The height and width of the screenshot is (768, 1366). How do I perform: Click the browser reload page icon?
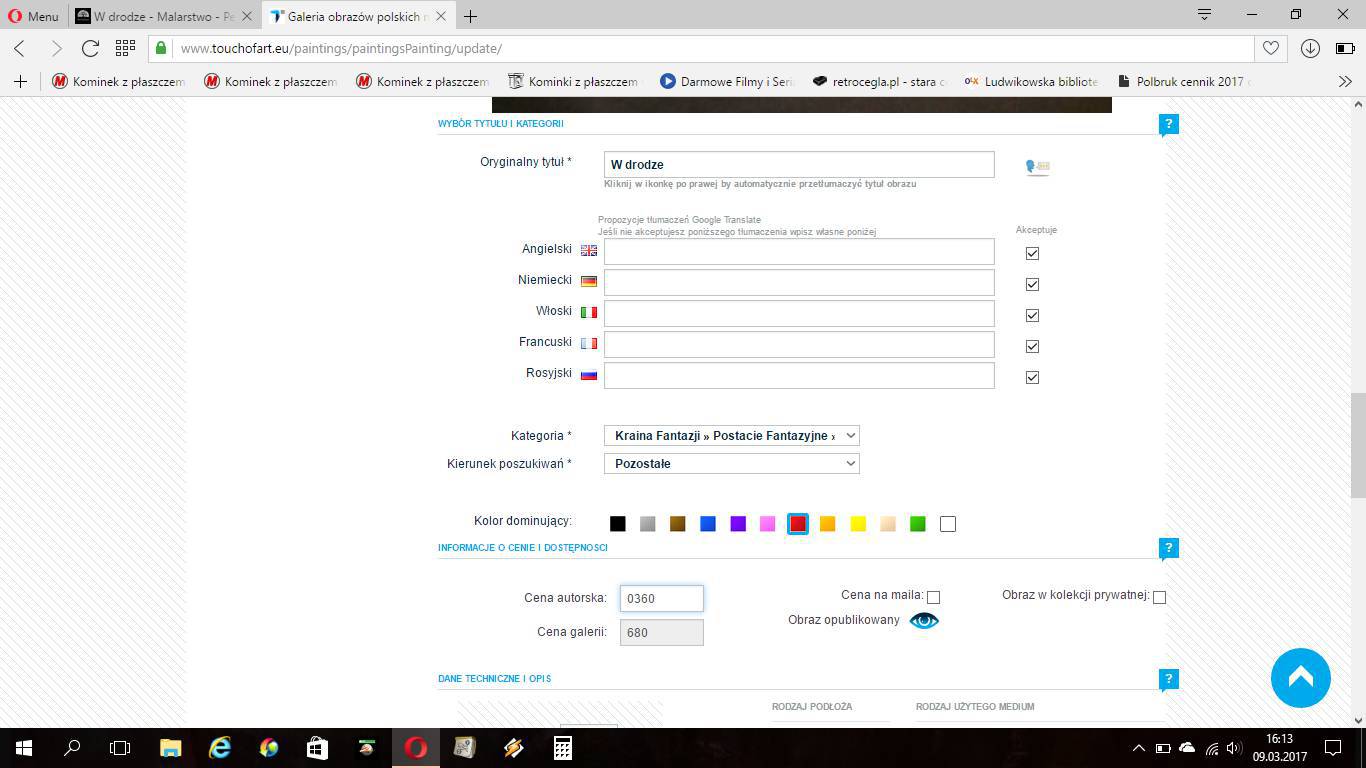pyautogui.click(x=90, y=48)
